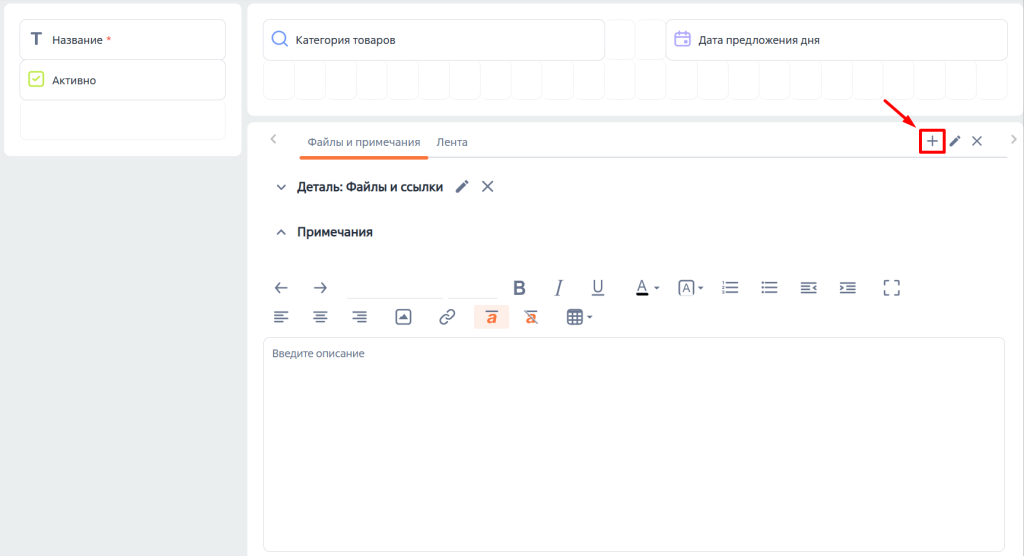1024x556 pixels.
Task: Toggle the Активно checkbox
Action: [x=36, y=79]
